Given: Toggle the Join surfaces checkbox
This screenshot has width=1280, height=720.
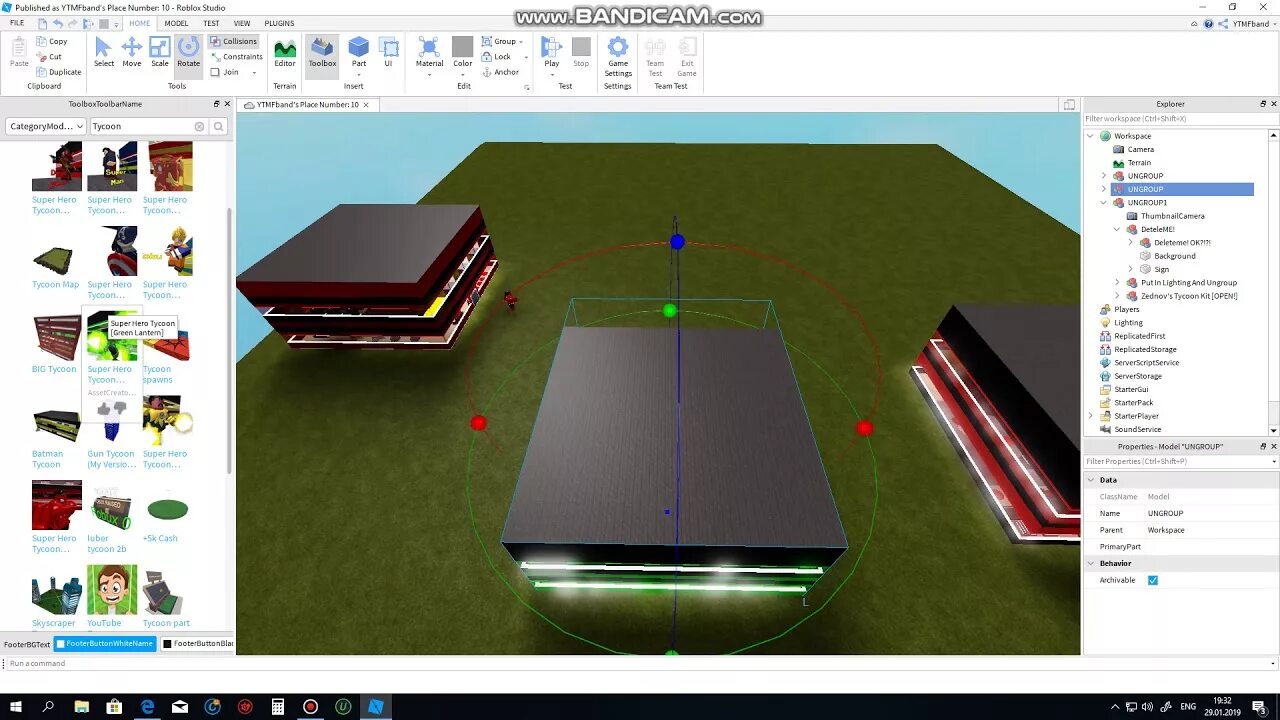Looking at the screenshot, I should click(215, 72).
